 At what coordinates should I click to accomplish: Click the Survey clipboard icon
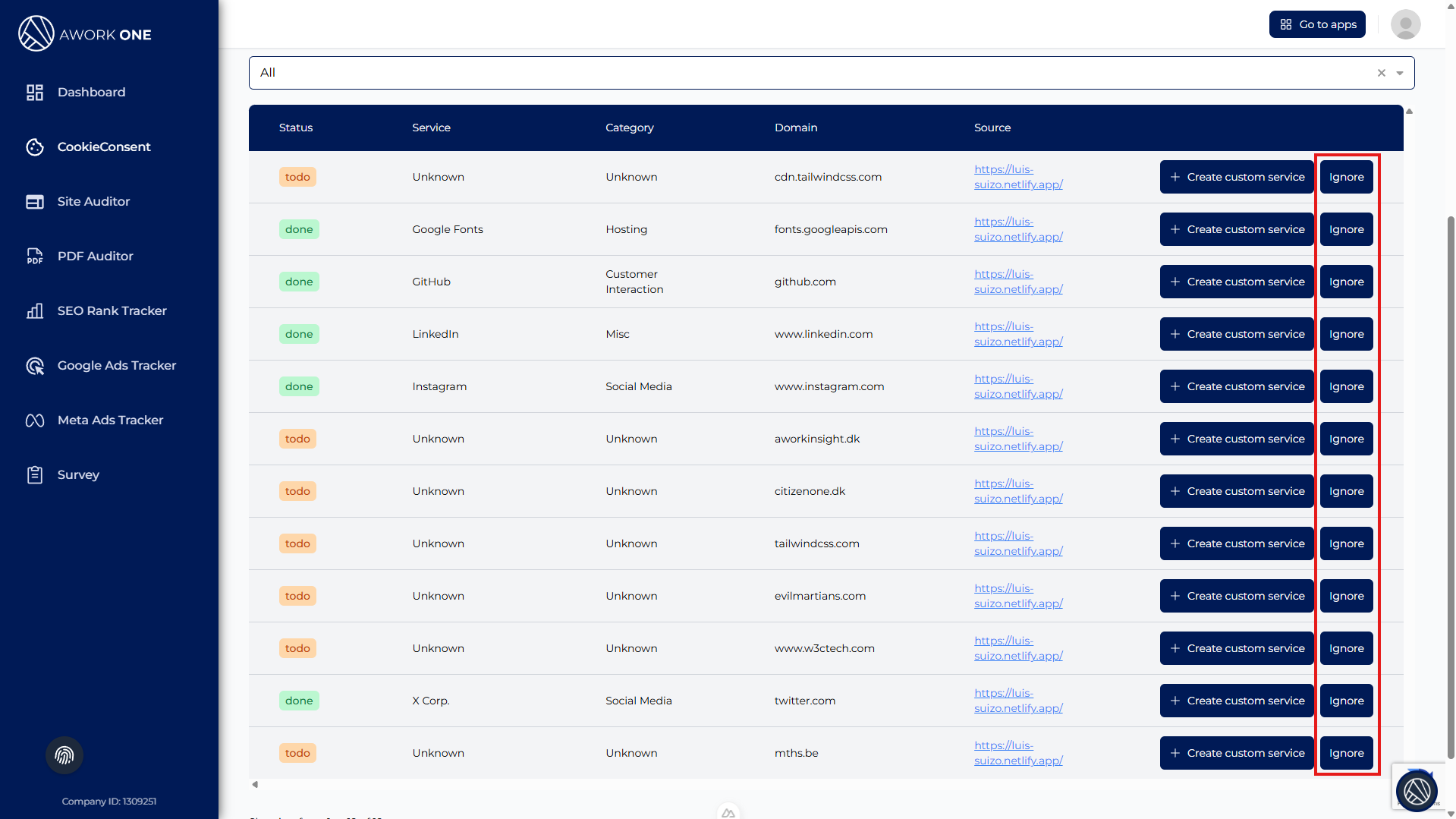(x=35, y=475)
